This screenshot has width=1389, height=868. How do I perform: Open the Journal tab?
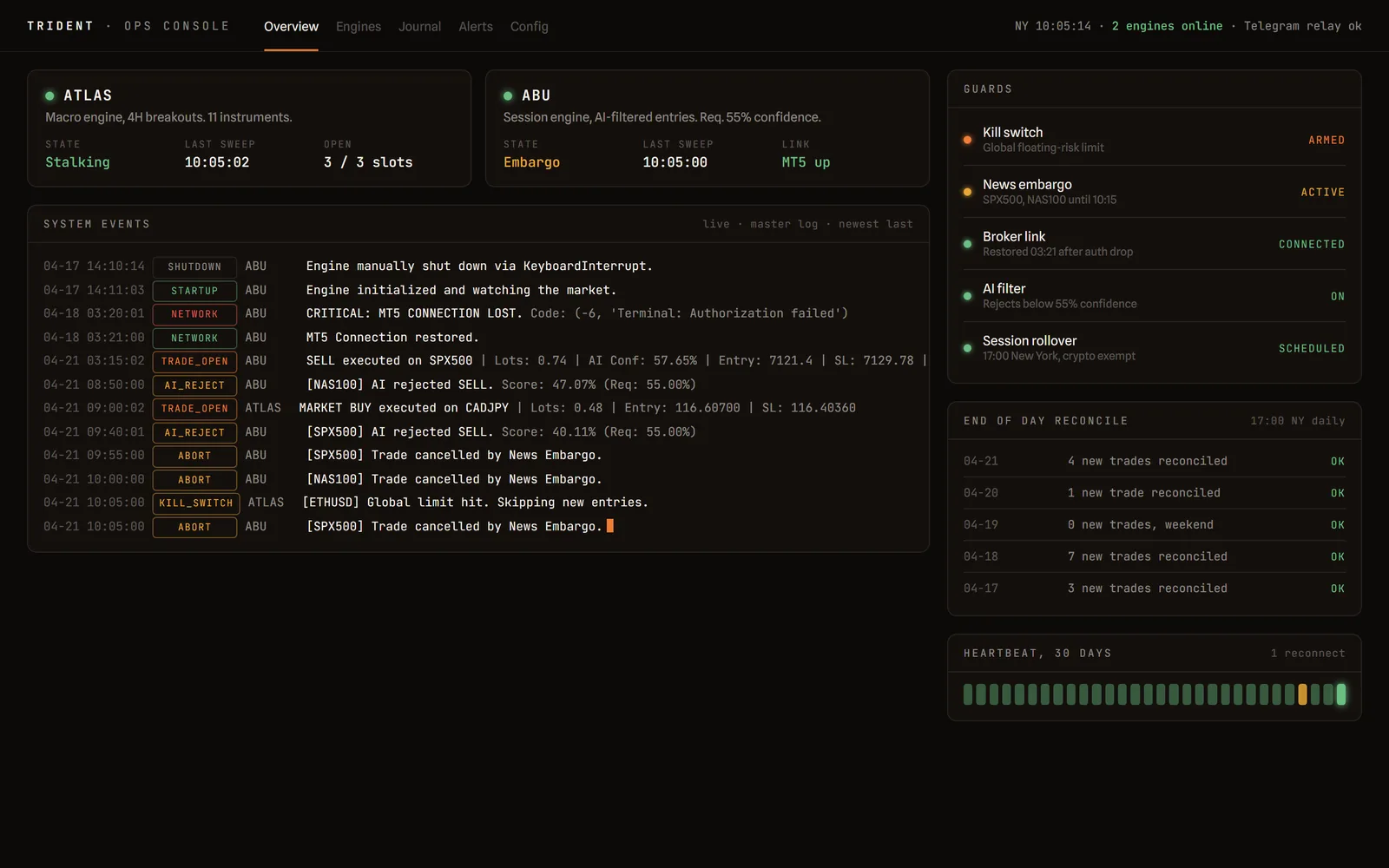[x=419, y=26]
